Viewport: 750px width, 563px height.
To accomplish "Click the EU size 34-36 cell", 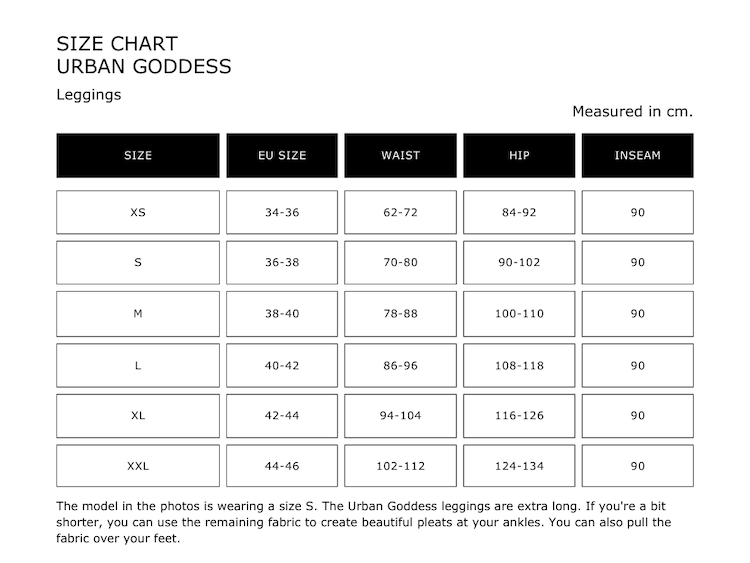I will [282, 213].
